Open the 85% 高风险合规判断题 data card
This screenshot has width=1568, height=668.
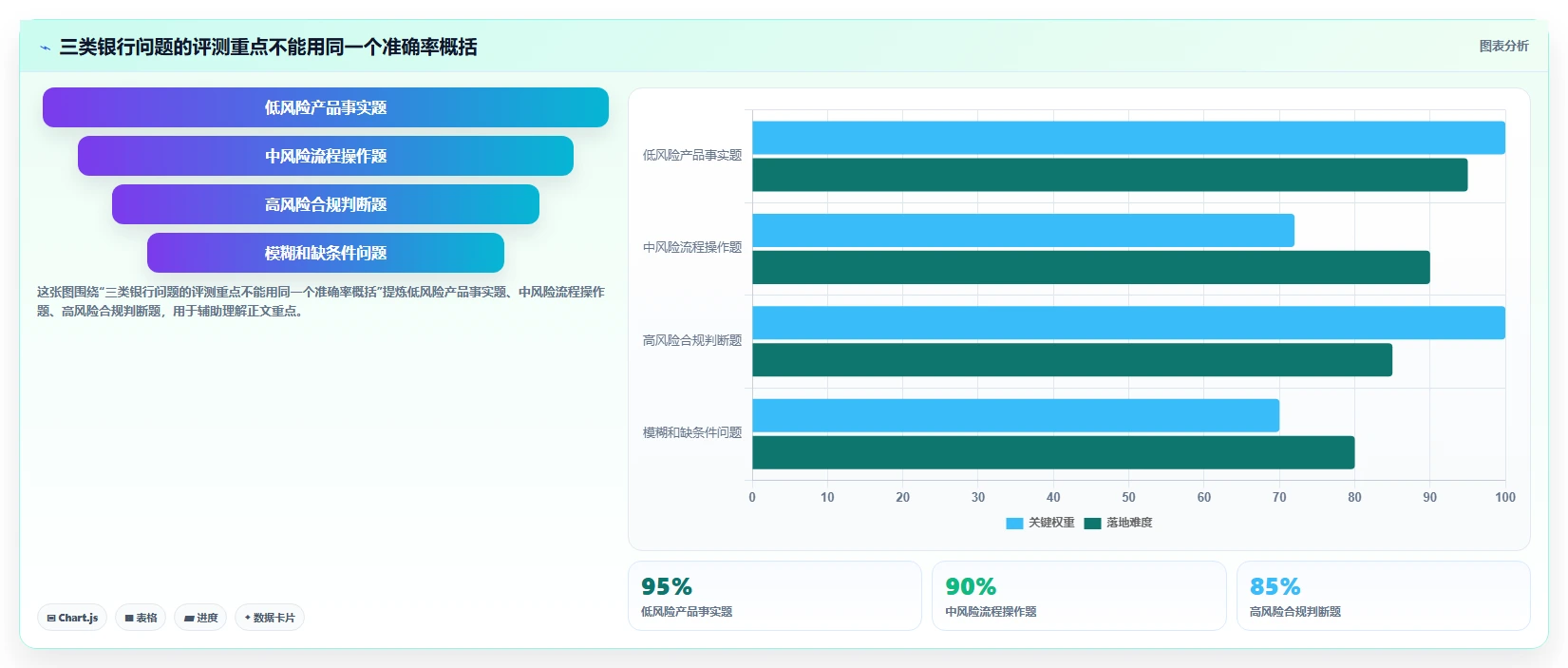[x=1384, y=596]
